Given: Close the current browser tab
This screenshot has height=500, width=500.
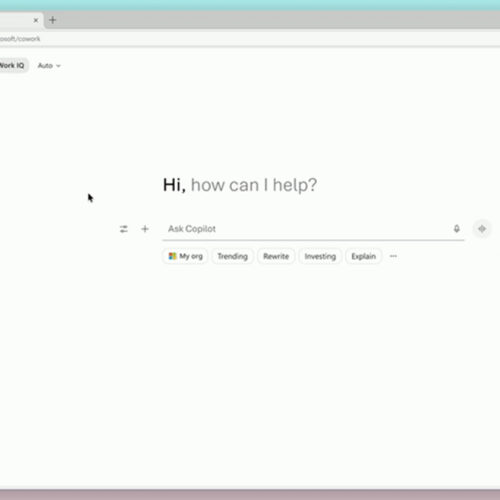Looking at the screenshot, I should pyautogui.click(x=36, y=20).
